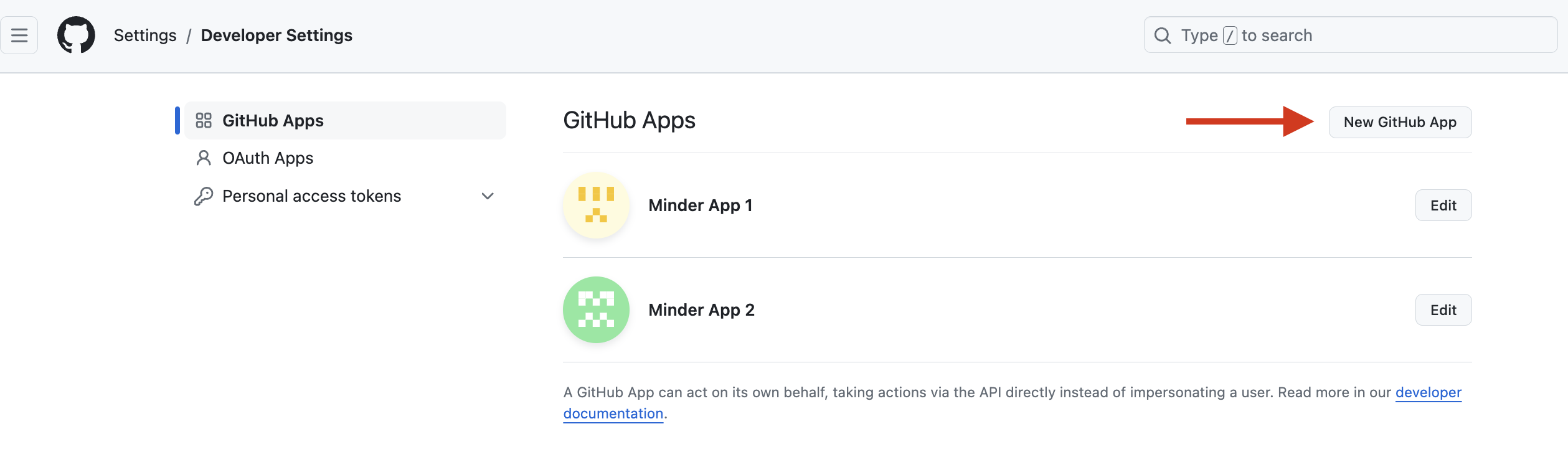
Task: Edit Minder App 1
Action: point(1443,205)
